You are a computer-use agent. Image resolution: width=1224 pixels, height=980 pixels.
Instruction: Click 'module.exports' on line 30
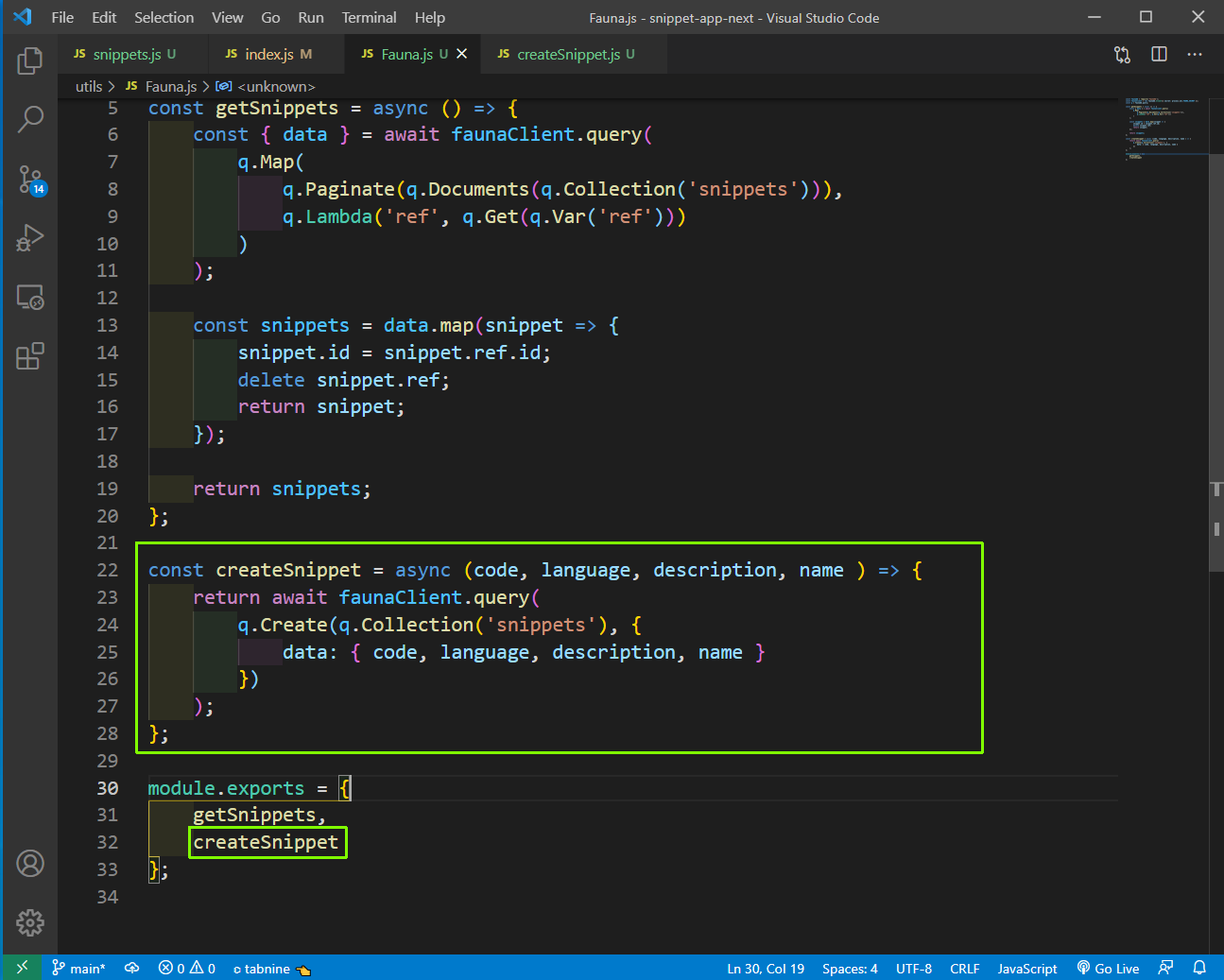click(x=226, y=788)
